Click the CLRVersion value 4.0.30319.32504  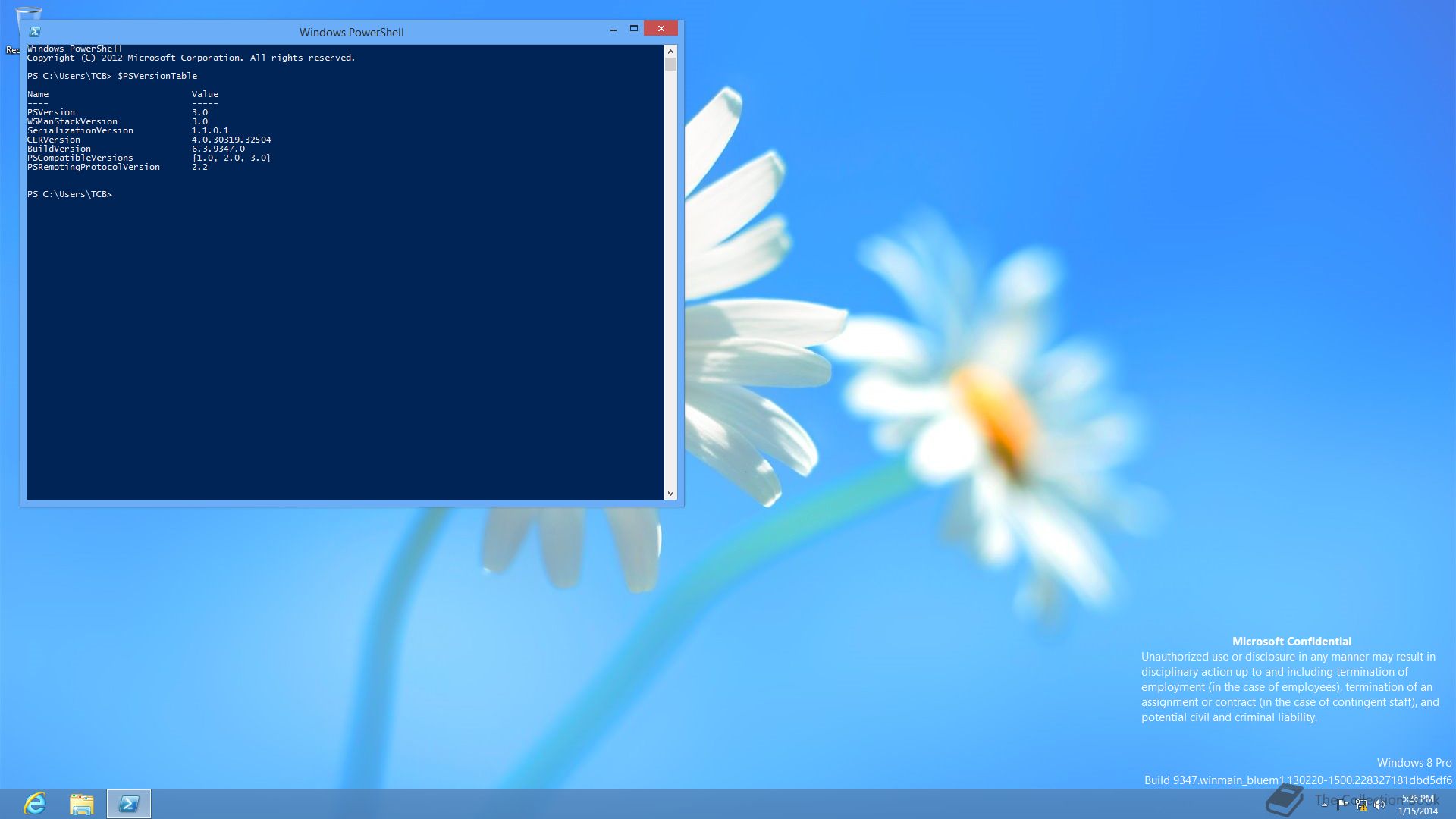coord(231,140)
